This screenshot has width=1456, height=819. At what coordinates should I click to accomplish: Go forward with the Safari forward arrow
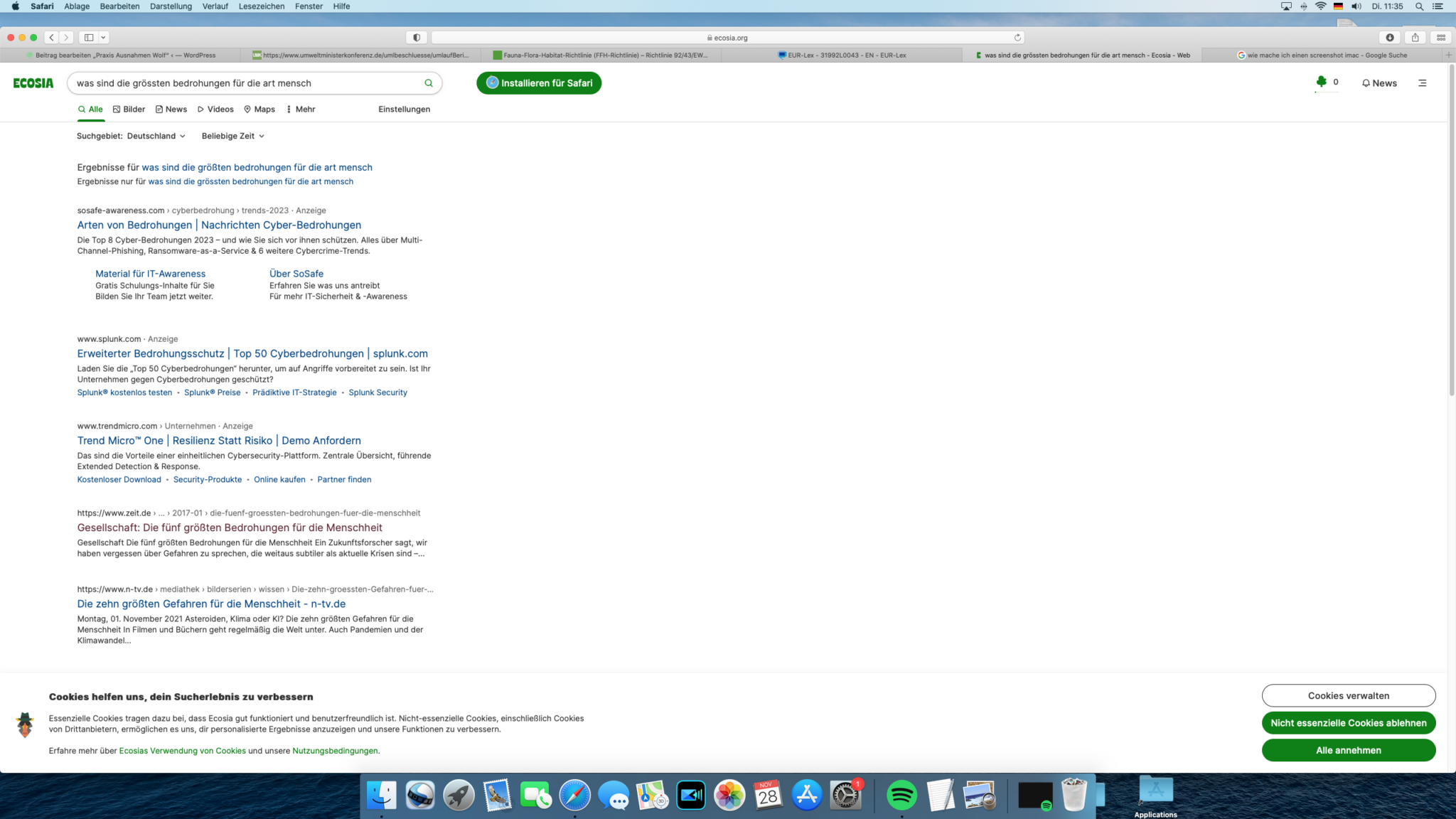66,38
